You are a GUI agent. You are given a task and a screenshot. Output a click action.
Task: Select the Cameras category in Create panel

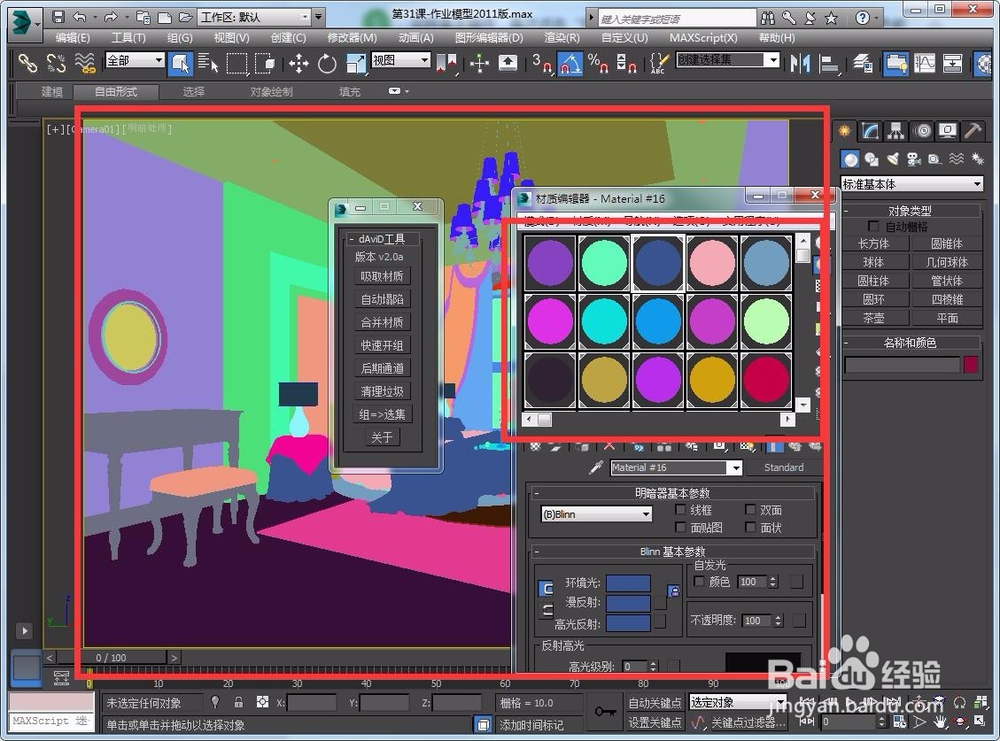click(x=913, y=159)
